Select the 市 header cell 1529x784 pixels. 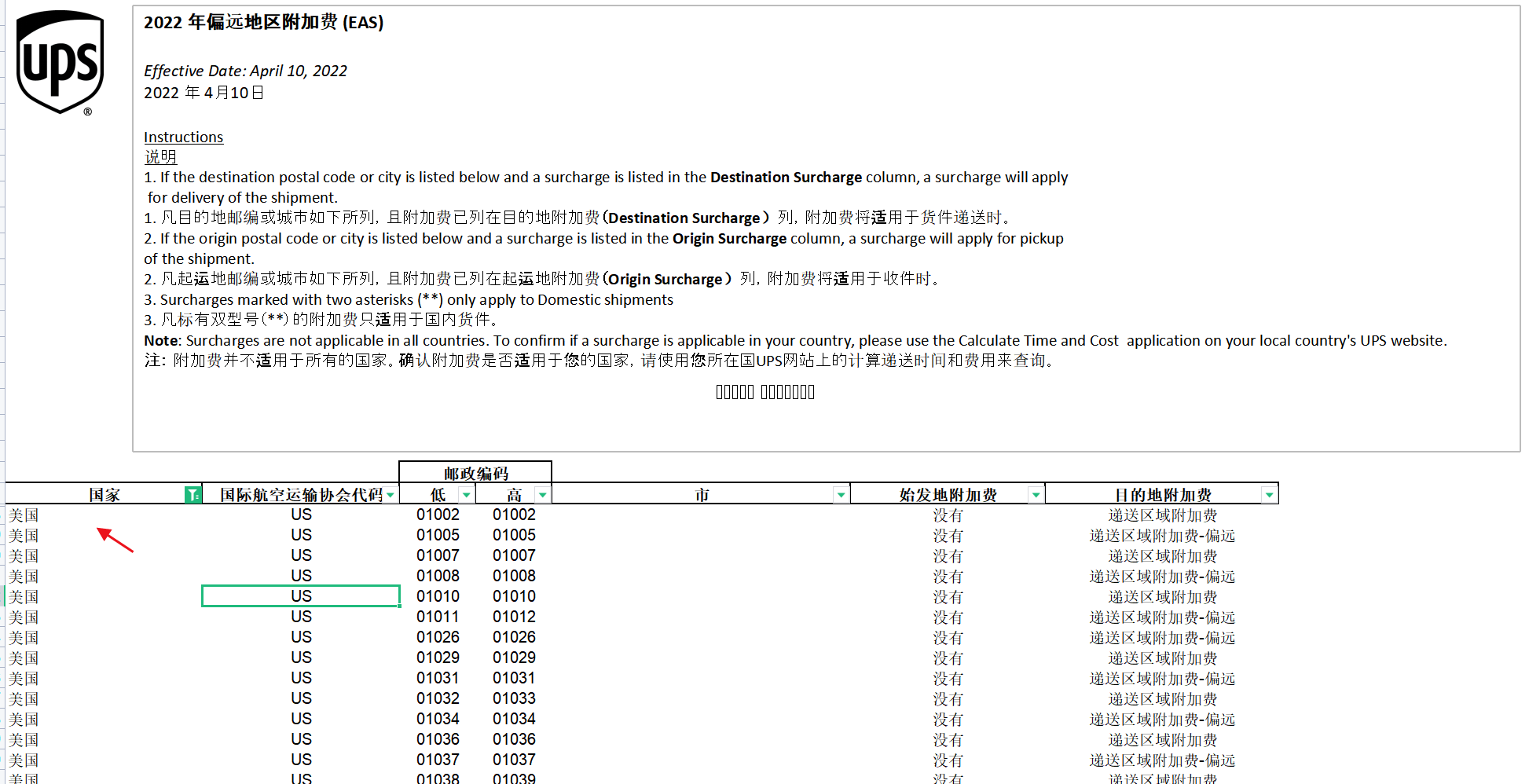(x=702, y=495)
